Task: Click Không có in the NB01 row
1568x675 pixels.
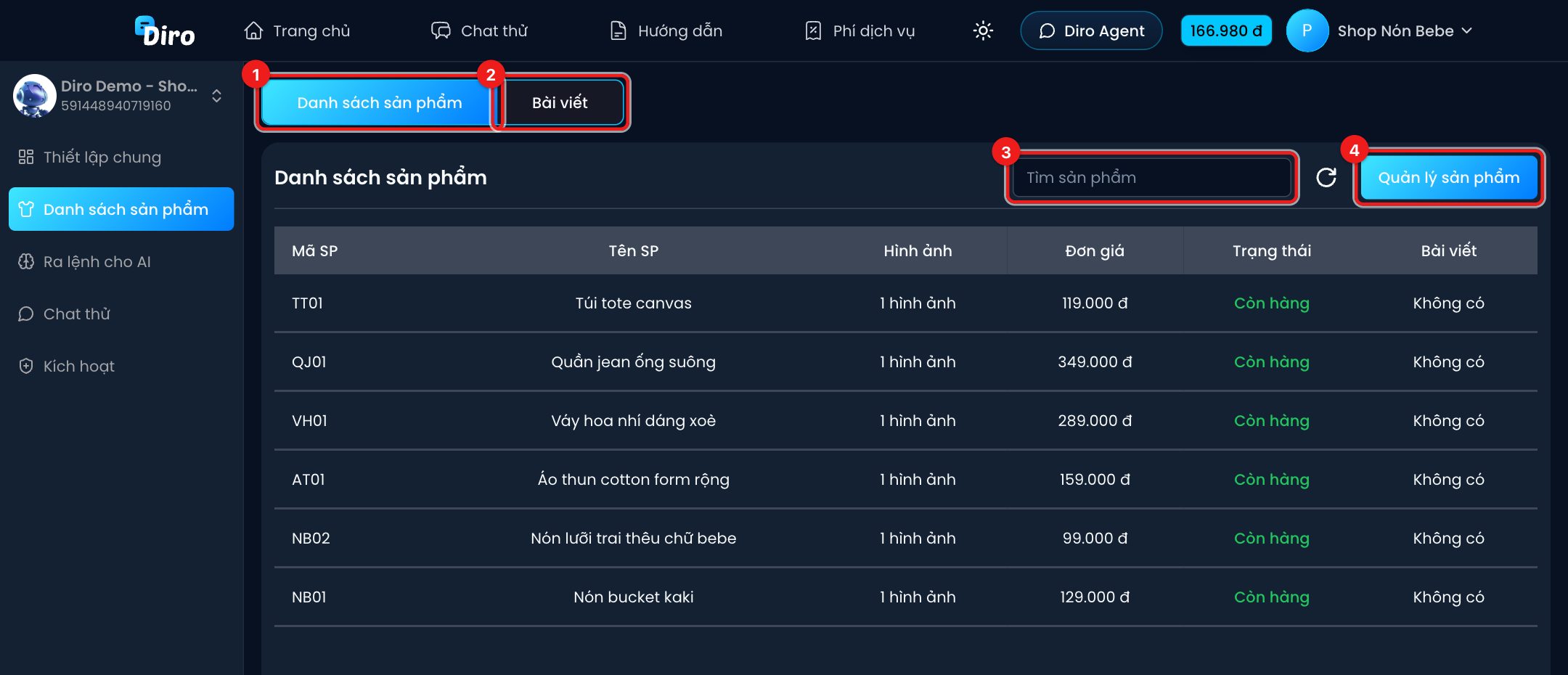Action: (x=1448, y=597)
